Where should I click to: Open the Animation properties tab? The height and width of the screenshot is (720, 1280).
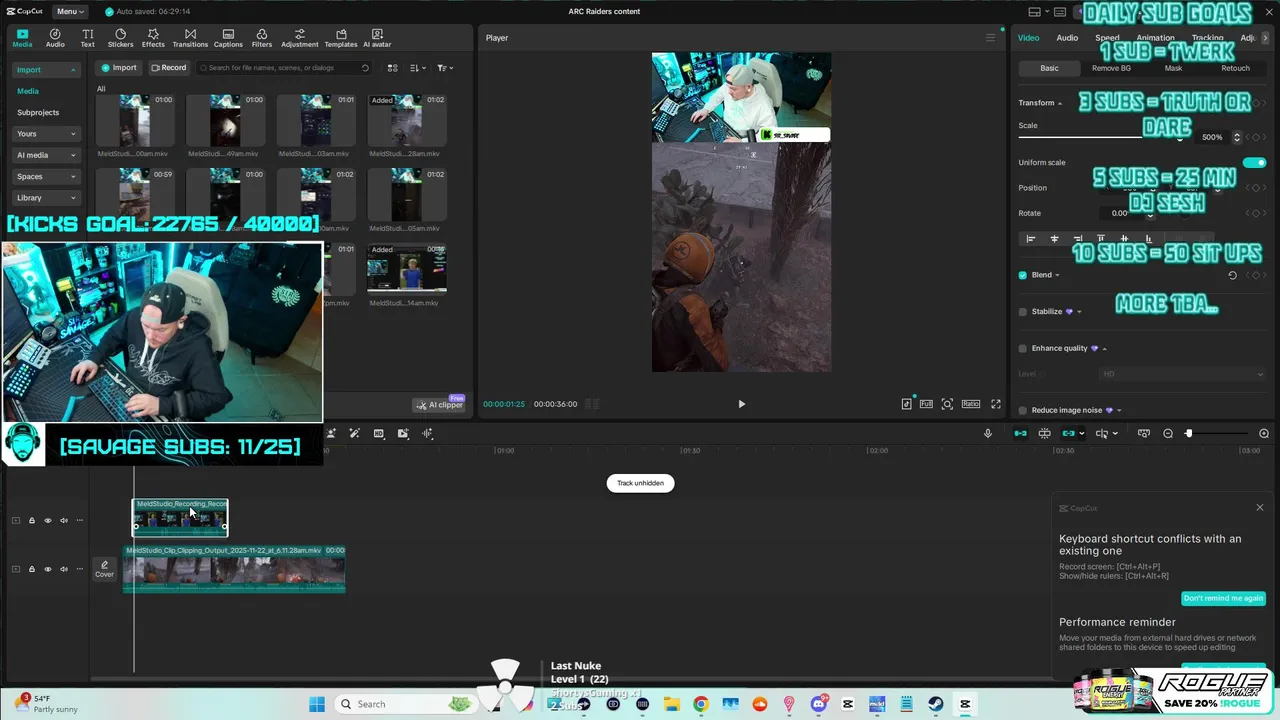(x=1155, y=38)
